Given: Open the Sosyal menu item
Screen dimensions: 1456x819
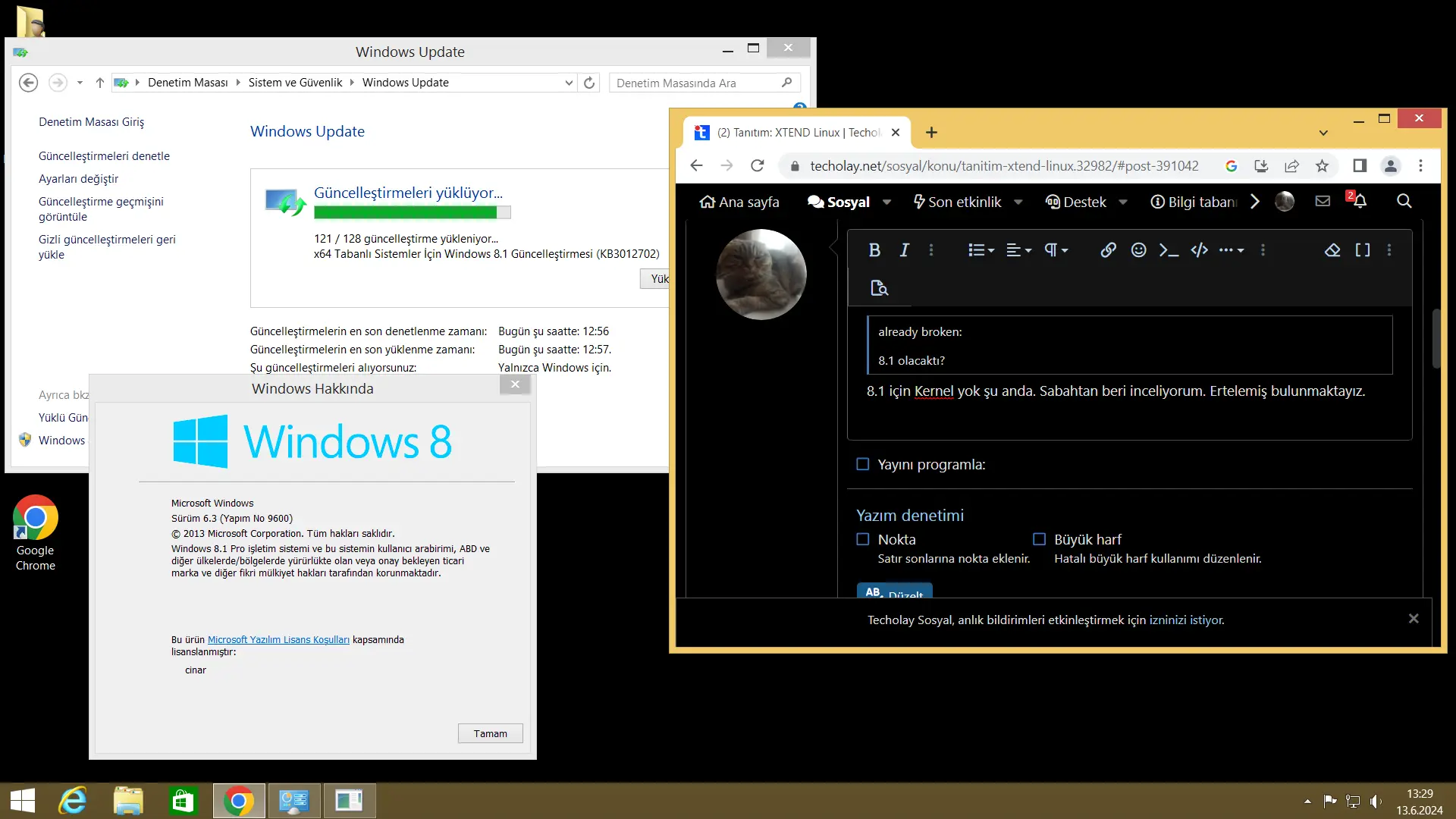Looking at the screenshot, I should 838,202.
